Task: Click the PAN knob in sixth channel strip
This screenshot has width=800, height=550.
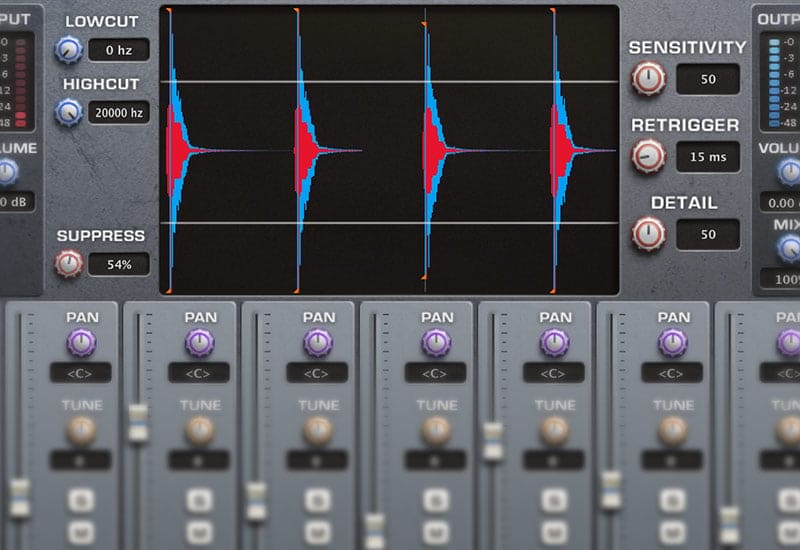Action: tap(673, 343)
